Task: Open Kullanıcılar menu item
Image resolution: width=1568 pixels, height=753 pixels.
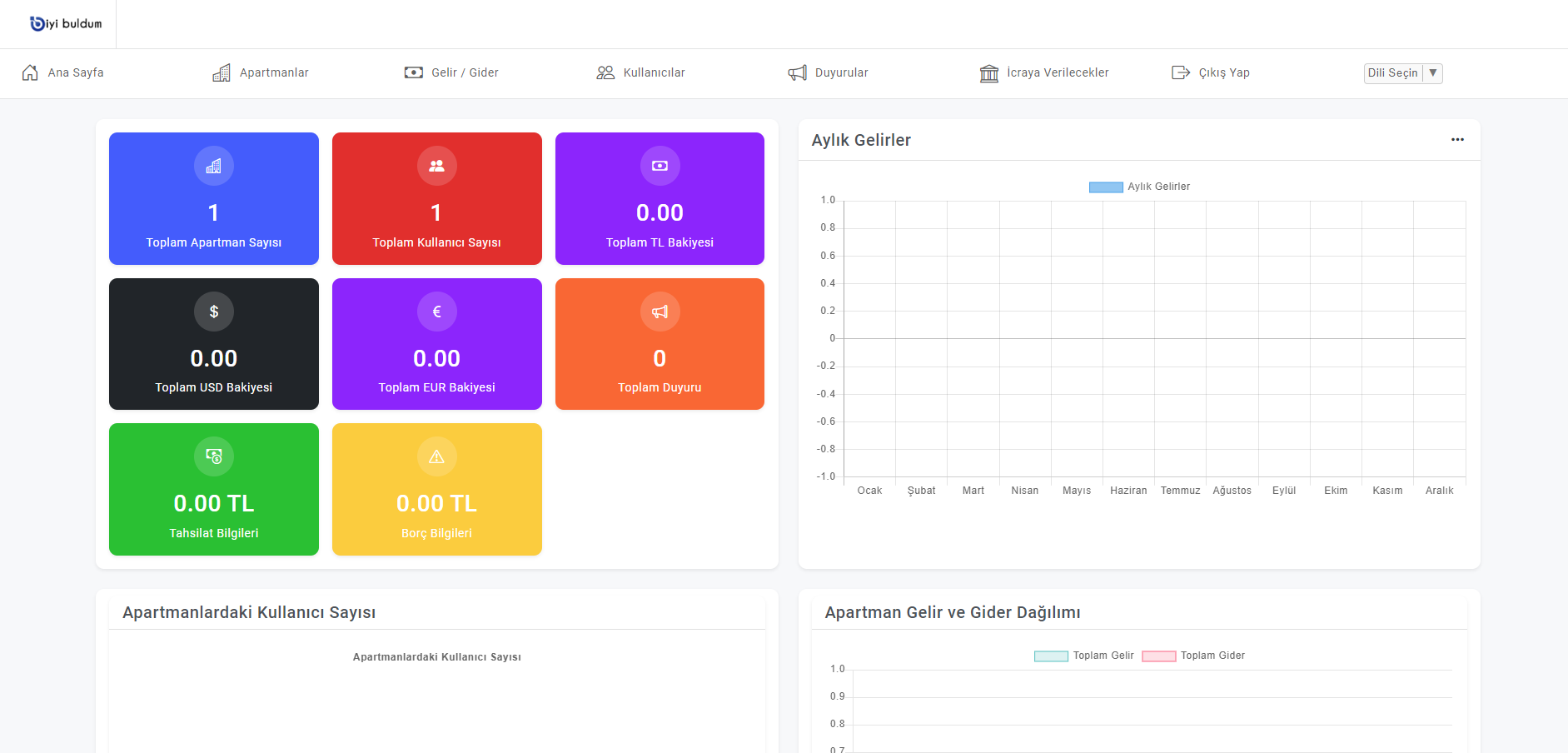Action: (x=640, y=72)
